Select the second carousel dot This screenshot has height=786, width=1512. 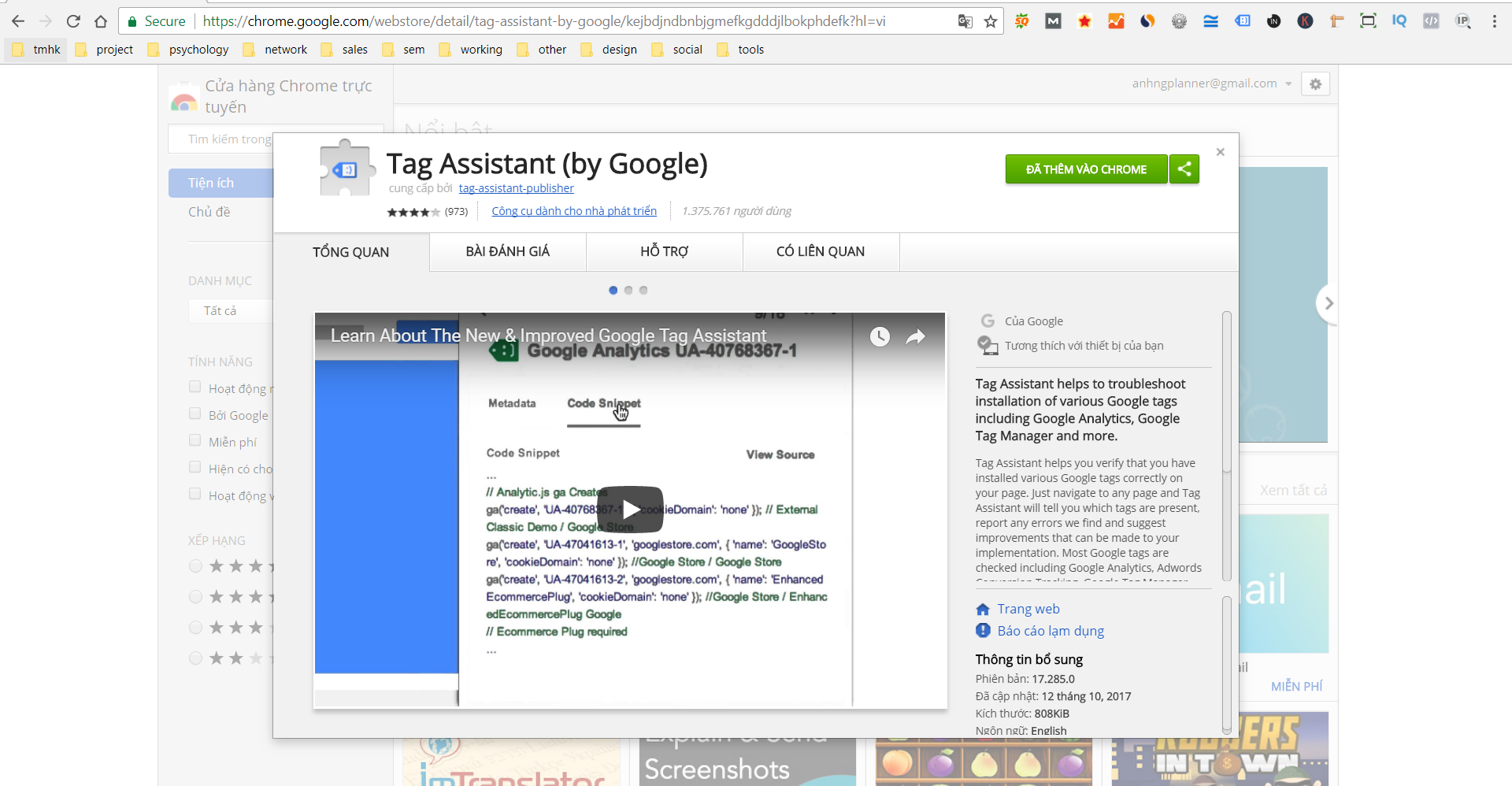click(628, 291)
